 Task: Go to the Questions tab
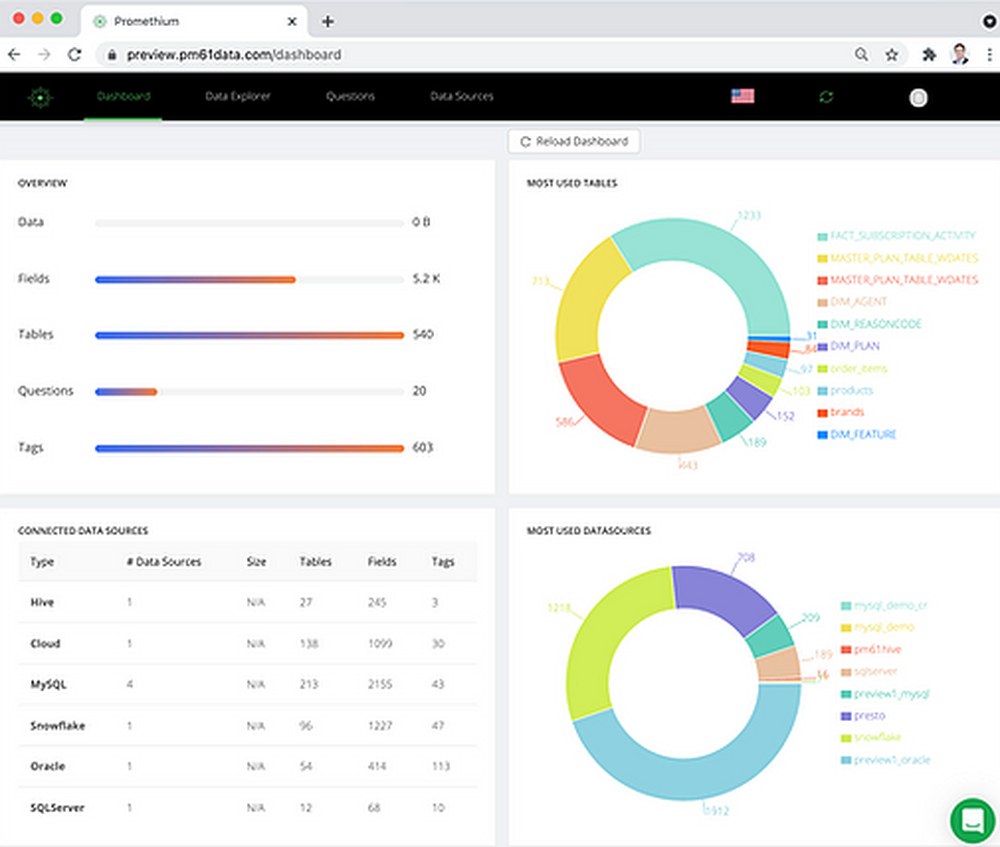click(350, 96)
